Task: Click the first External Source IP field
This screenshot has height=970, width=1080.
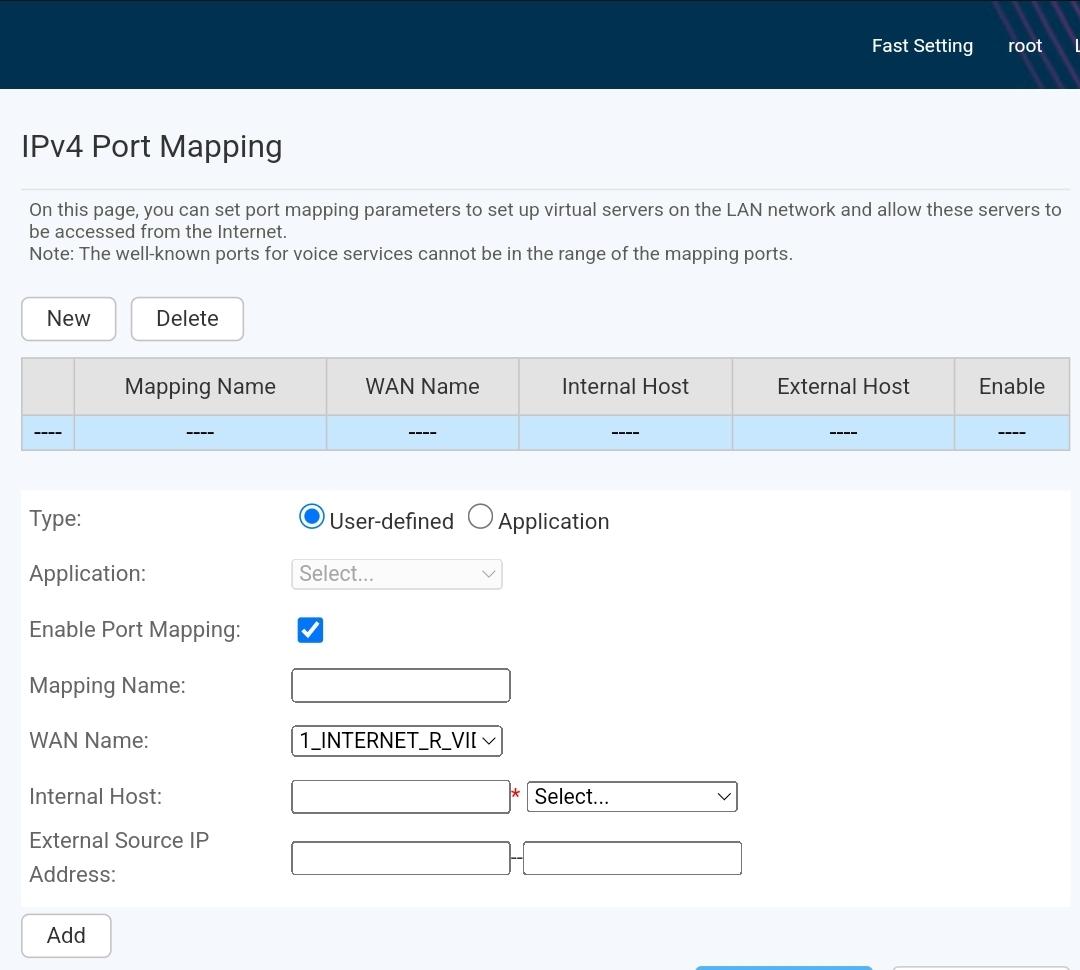Action: [x=400, y=858]
